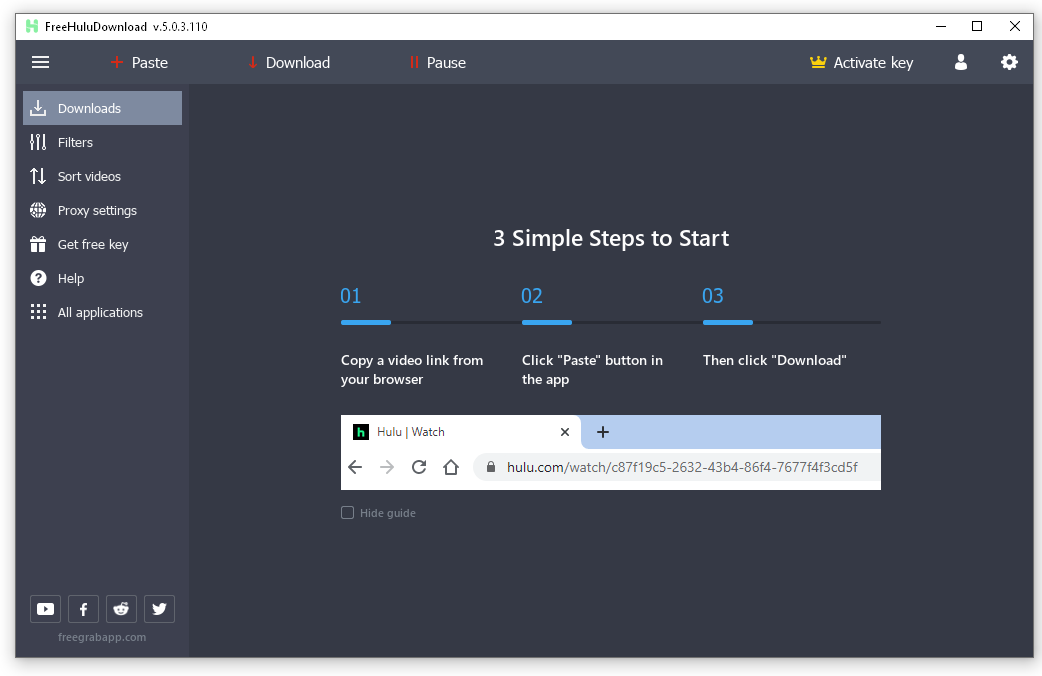
Task: Enable the Hide guide checkbox
Action: [347, 512]
